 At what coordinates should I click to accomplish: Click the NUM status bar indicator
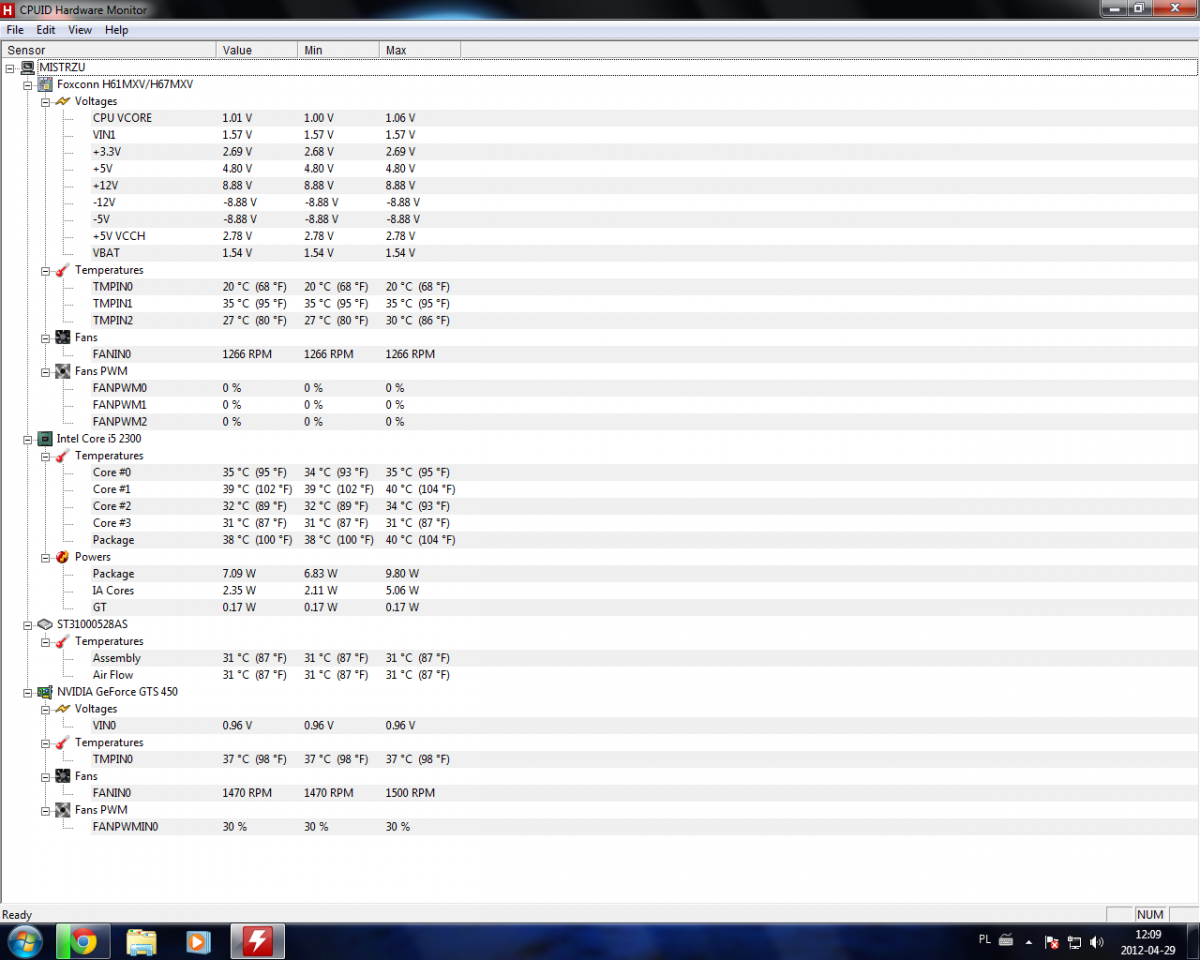pos(1150,915)
